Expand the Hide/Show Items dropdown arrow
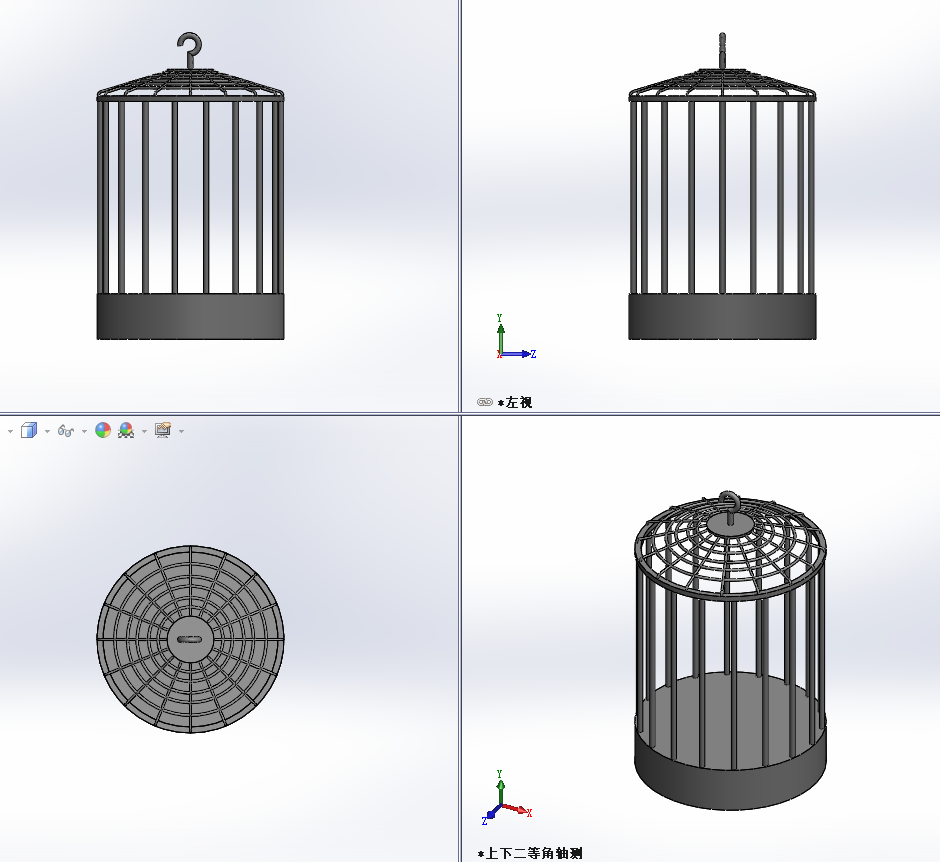 click(84, 431)
